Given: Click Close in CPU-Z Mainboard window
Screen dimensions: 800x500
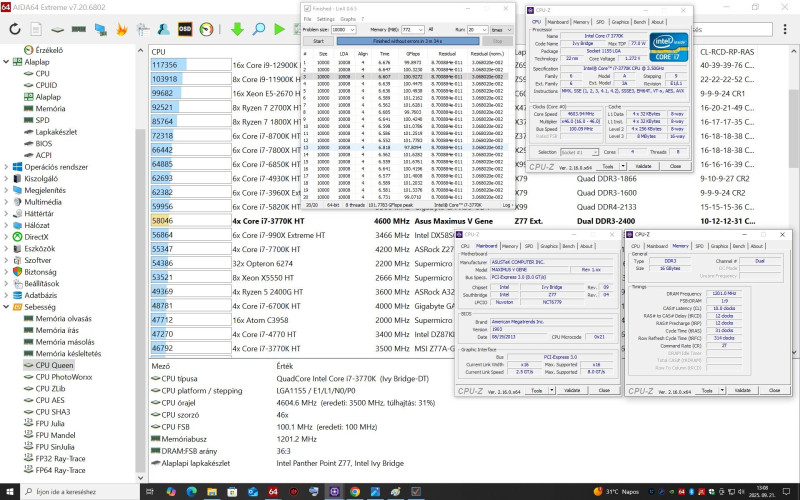Looking at the screenshot, I should [604, 390].
